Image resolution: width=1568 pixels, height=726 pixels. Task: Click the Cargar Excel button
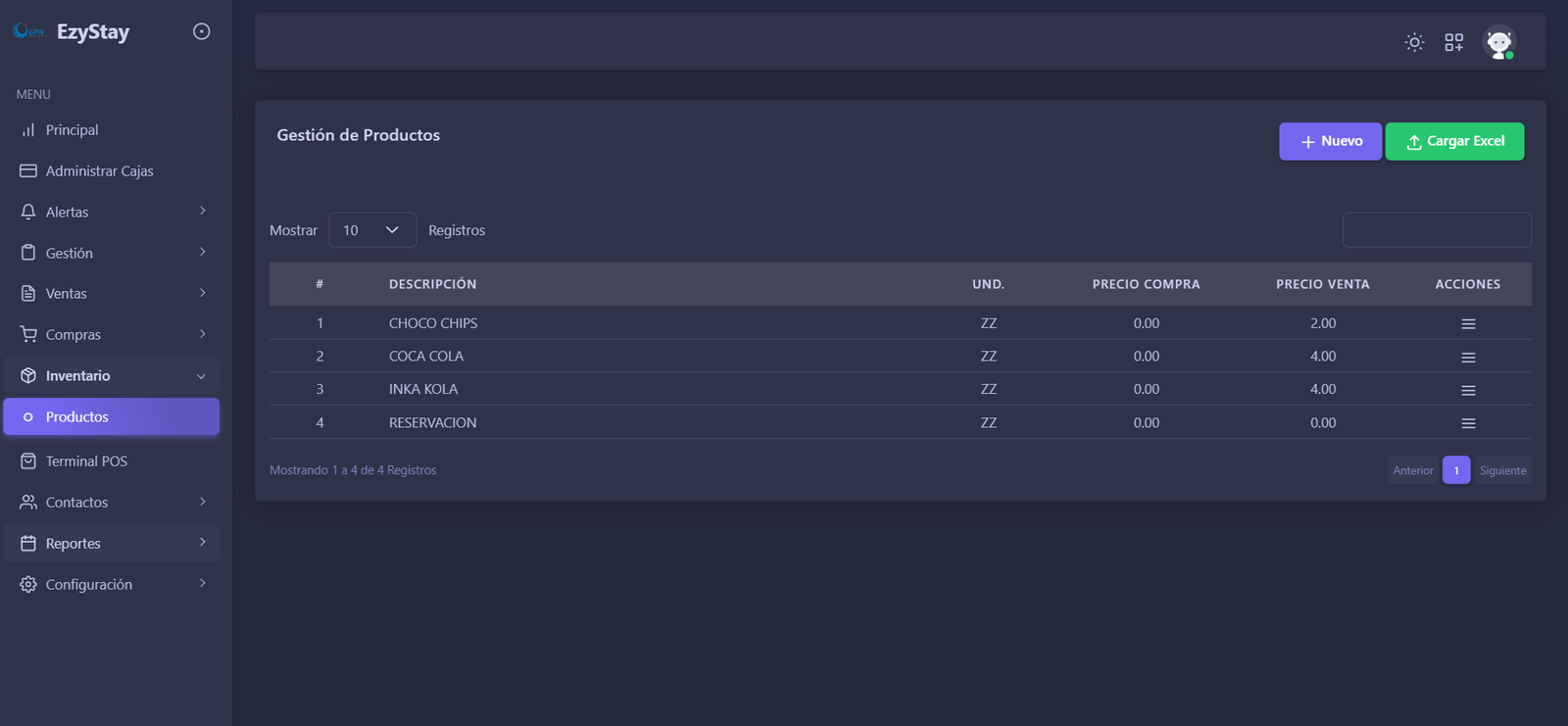1454,141
